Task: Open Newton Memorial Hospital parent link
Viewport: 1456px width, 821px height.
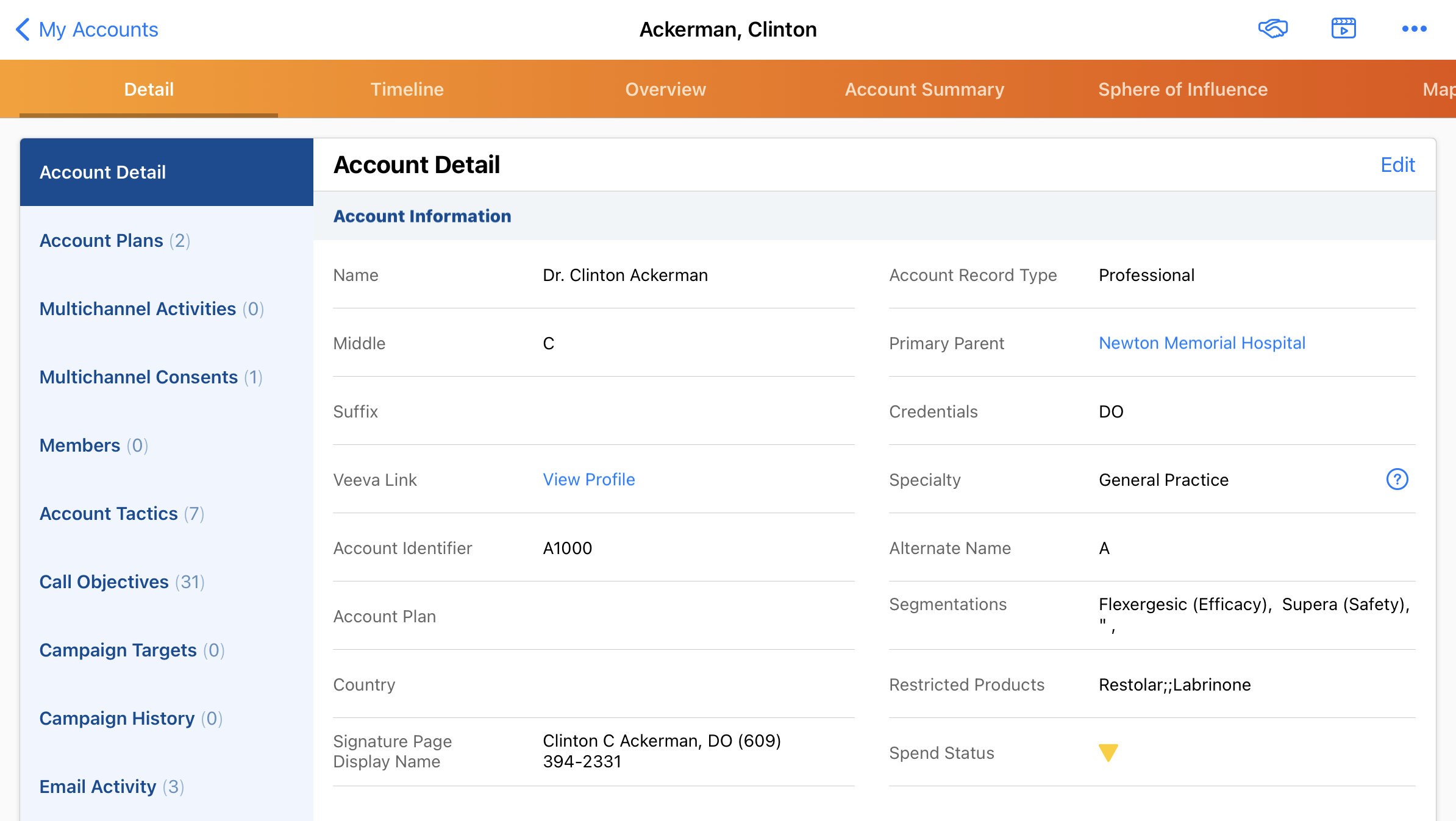Action: point(1202,343)
